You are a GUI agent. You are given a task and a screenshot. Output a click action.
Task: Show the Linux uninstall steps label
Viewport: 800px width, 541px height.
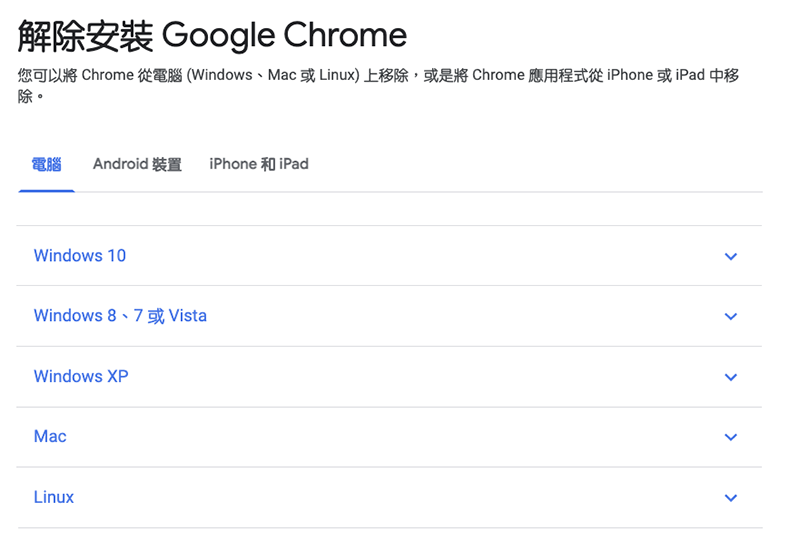pyautogui.click(x=54, y=497)
